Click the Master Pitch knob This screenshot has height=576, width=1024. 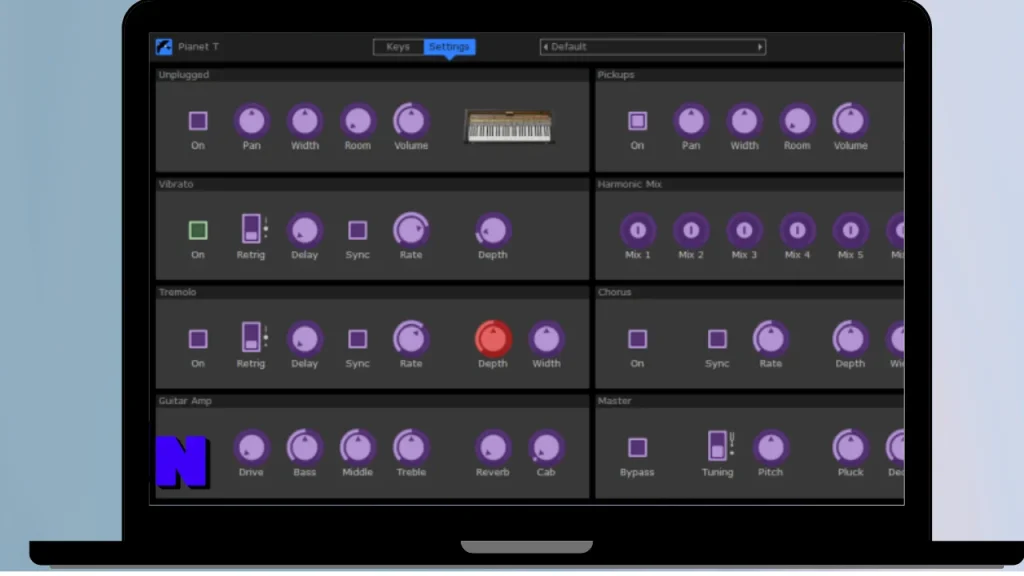click(771, 448)
